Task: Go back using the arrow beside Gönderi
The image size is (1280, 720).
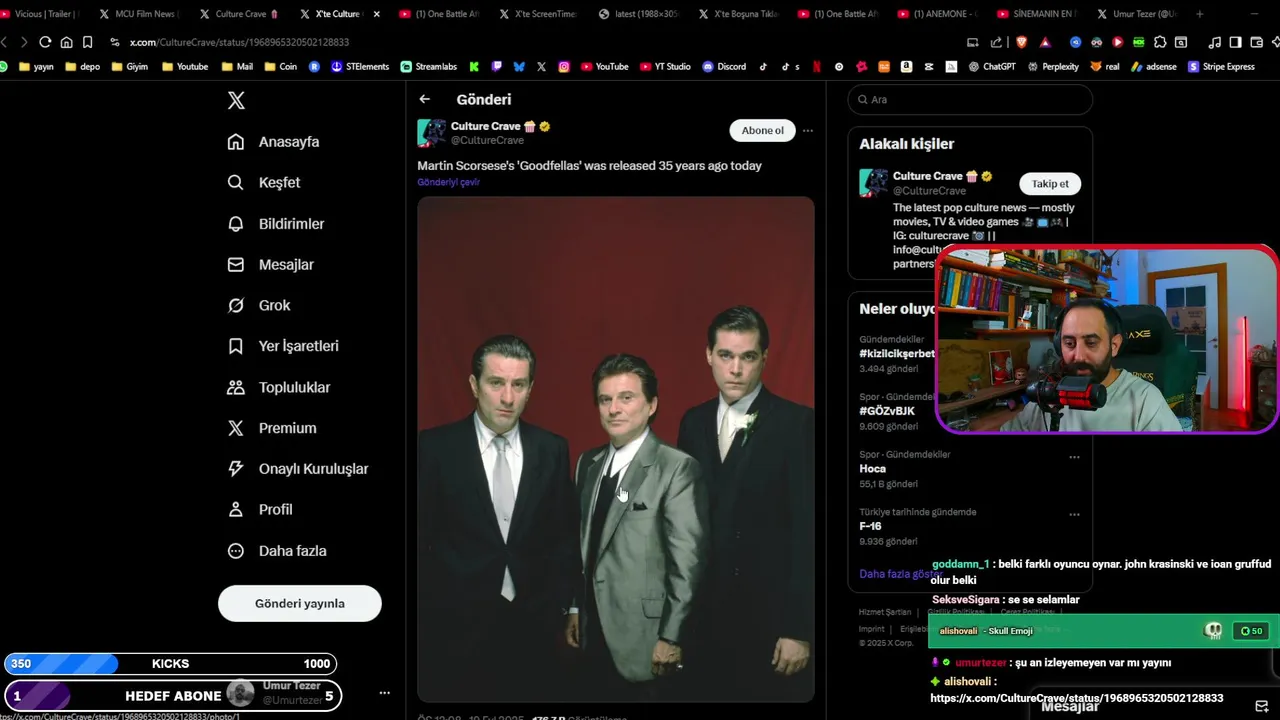Action: point(425,99)
